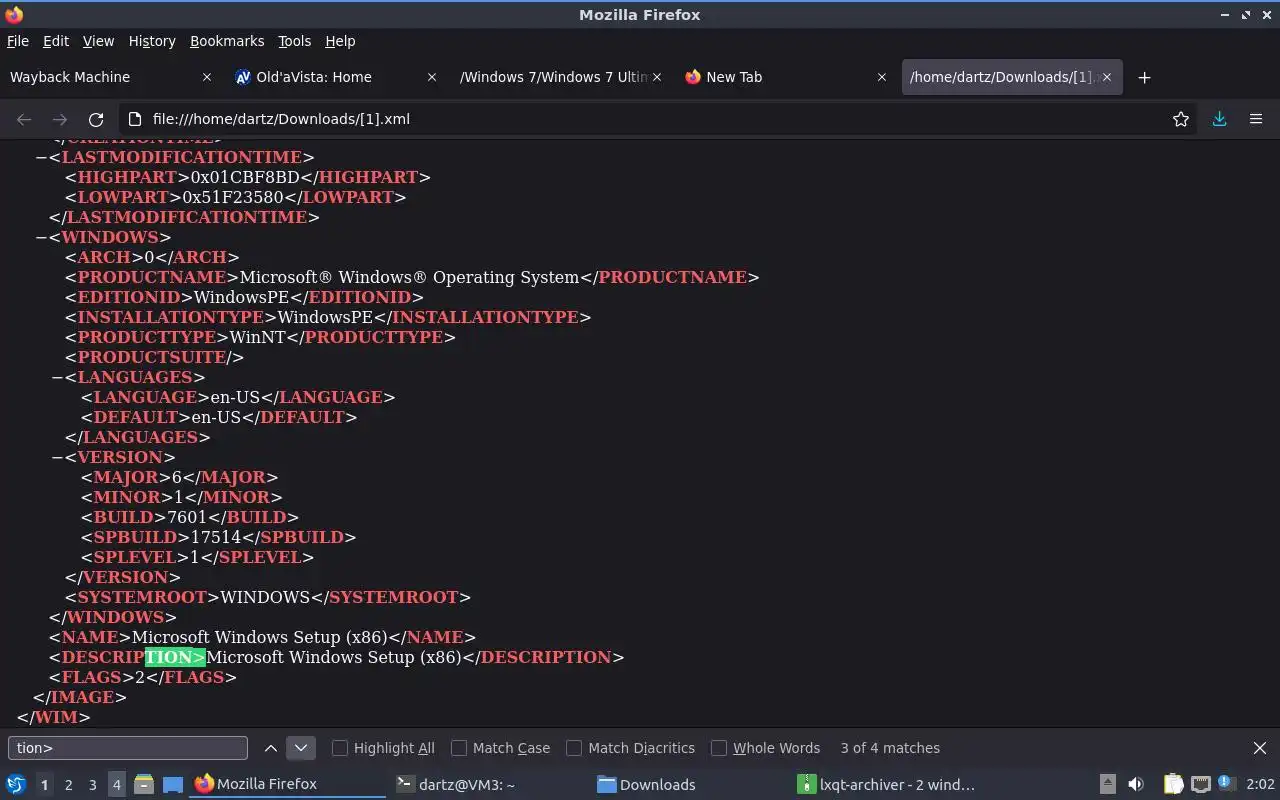Screen dimensions: 1280x800
Task: Close the New Tab tab
Action: 882,77
